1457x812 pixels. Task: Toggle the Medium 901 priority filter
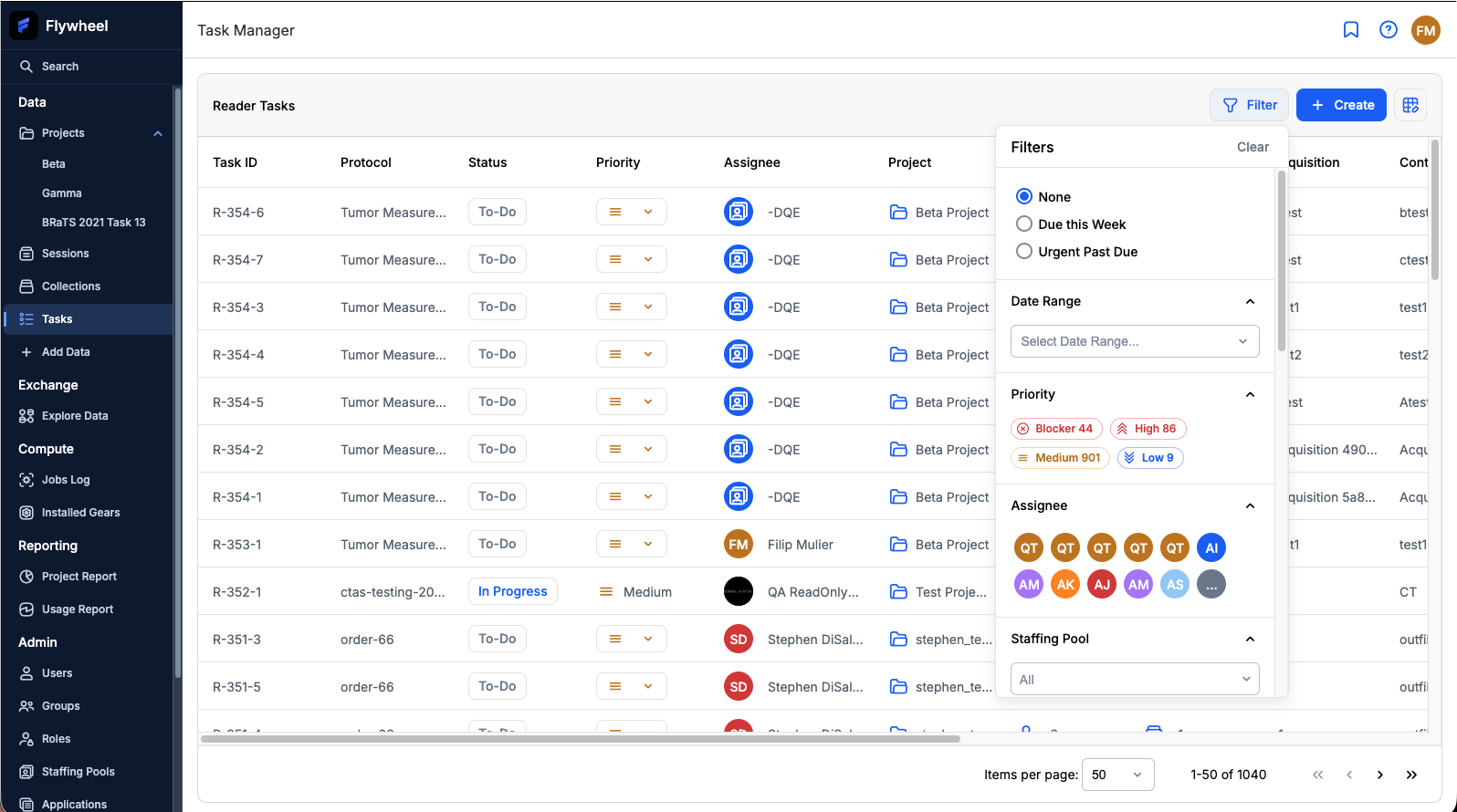pos(1060,458)
